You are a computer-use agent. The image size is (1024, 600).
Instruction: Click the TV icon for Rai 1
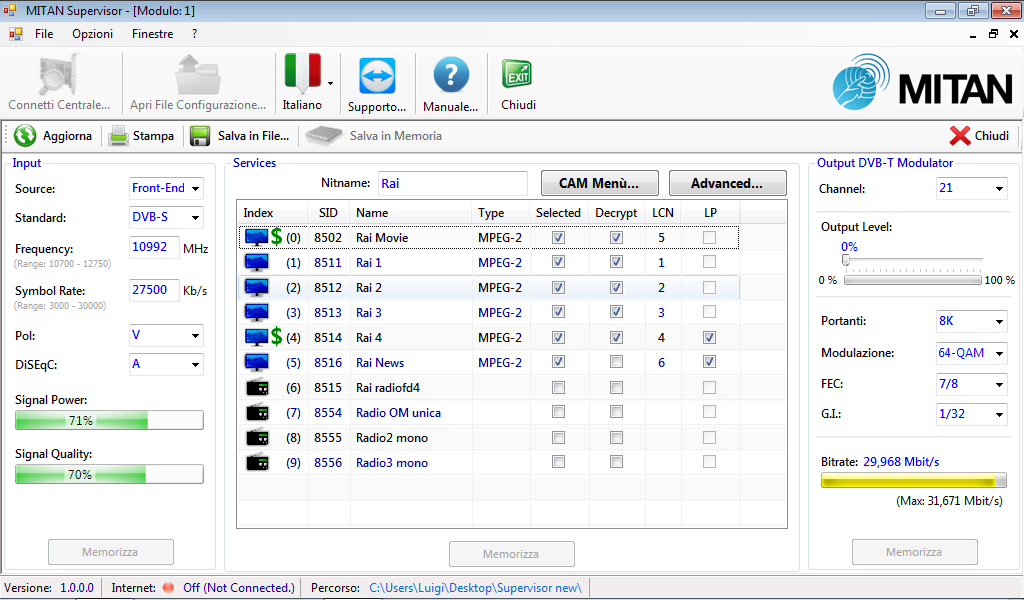coord(256,262)
